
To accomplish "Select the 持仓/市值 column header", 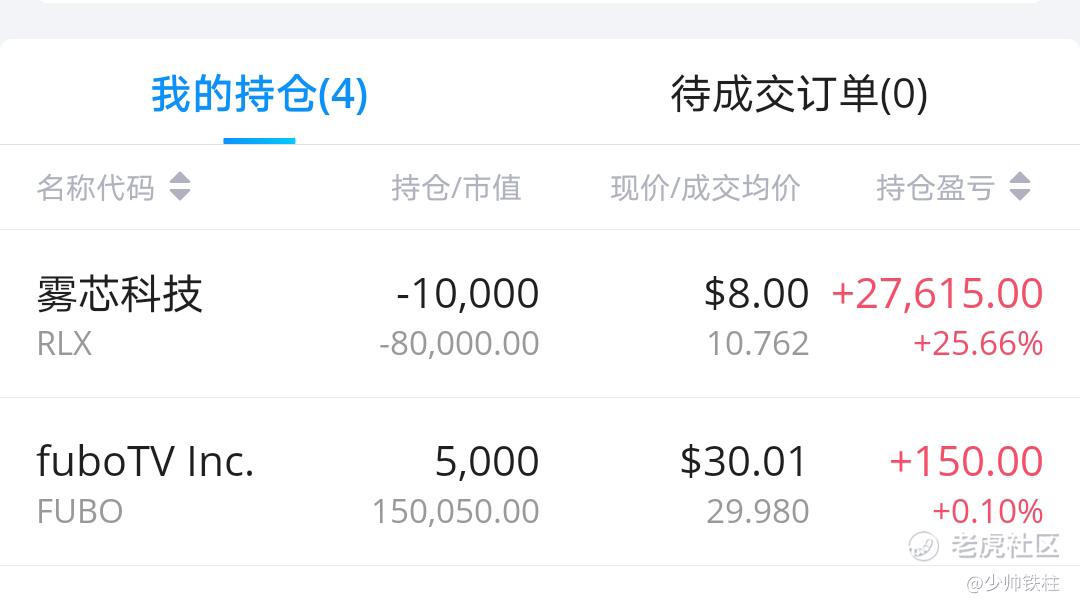I will (456, 187).
